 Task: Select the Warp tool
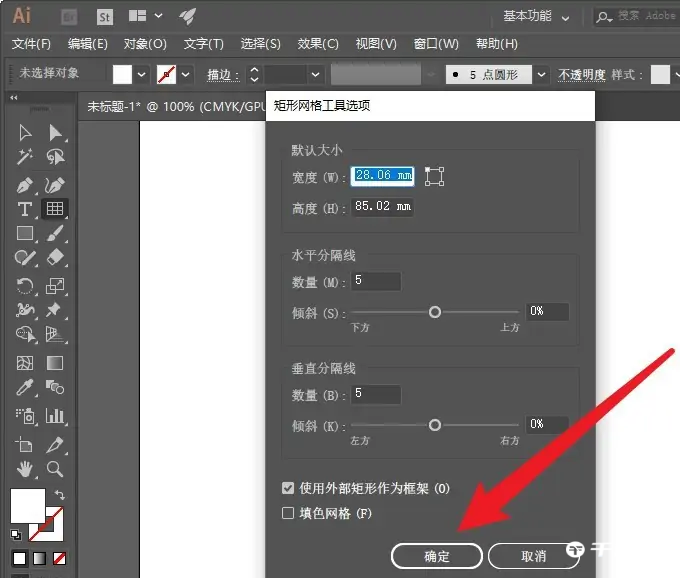[x=25, y=310]
